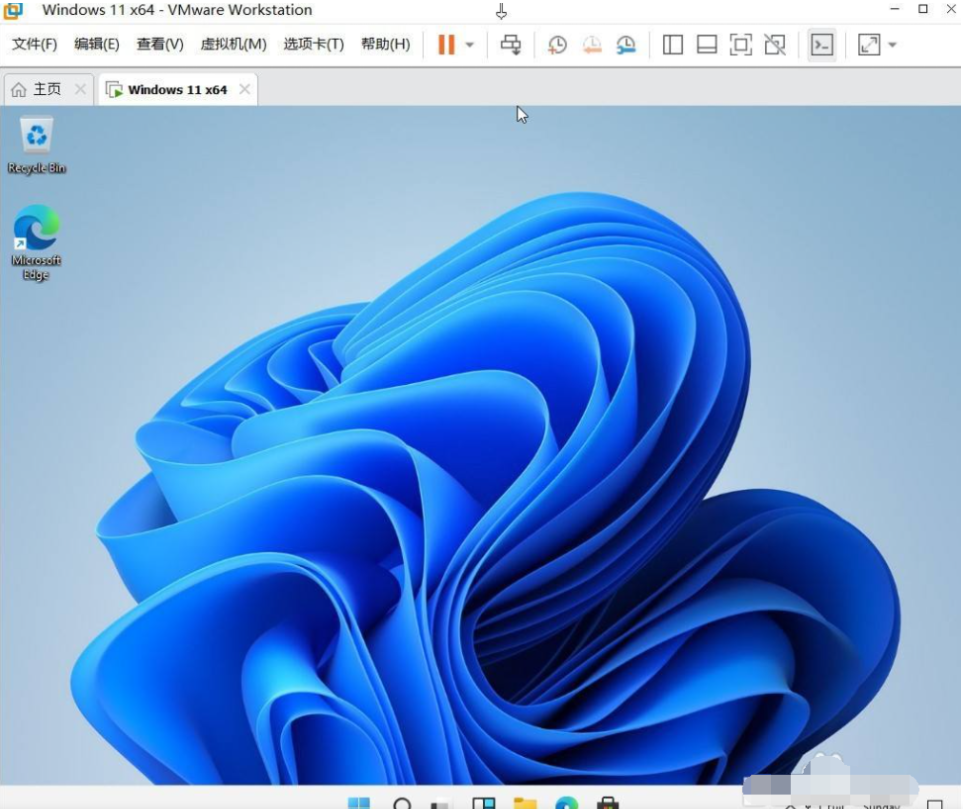Viewport: 963px width, 810px height.
Task: Open the snapshot manager
Action: point(627,44)
